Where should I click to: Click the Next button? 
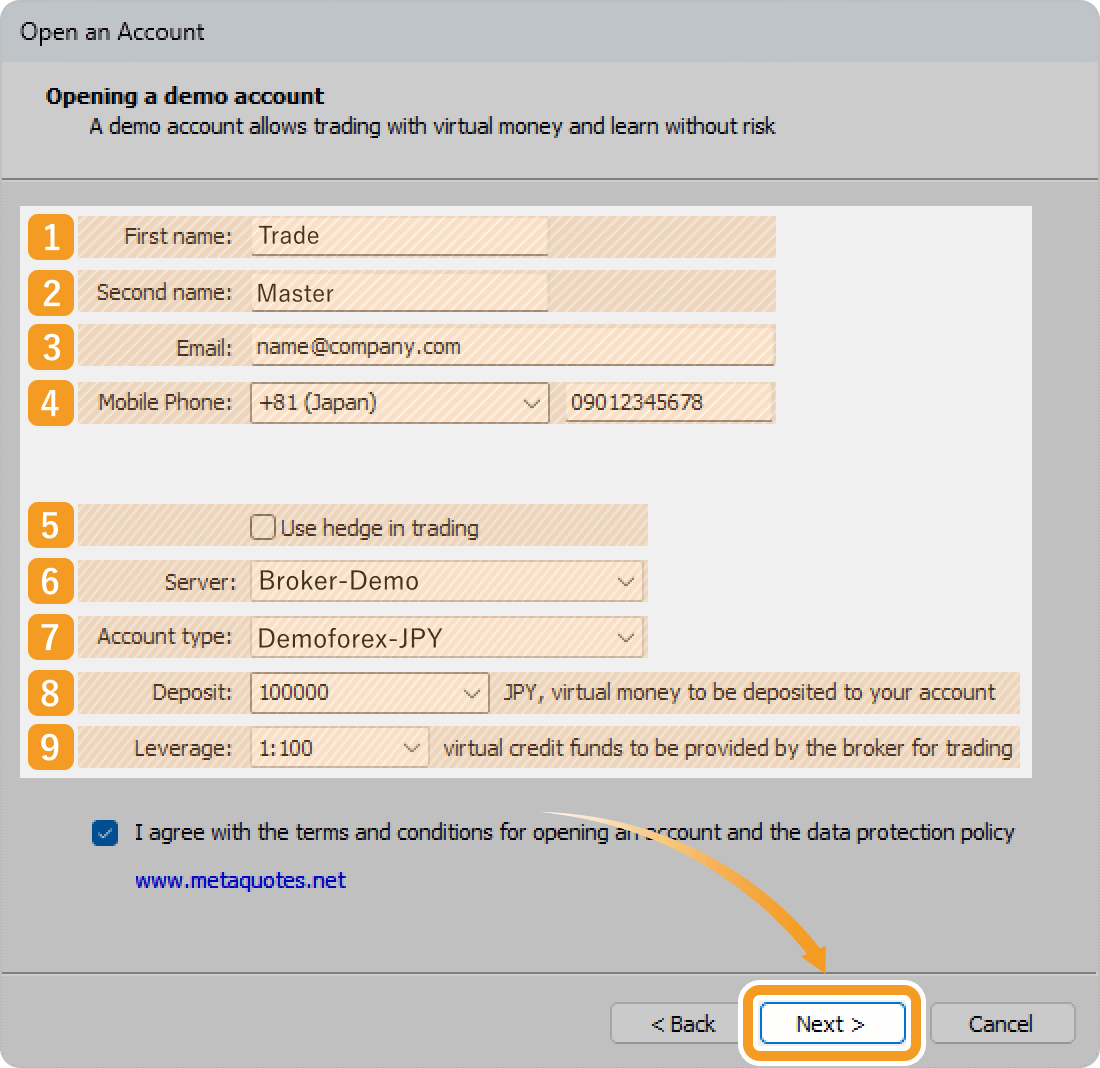pos(832,1024)
